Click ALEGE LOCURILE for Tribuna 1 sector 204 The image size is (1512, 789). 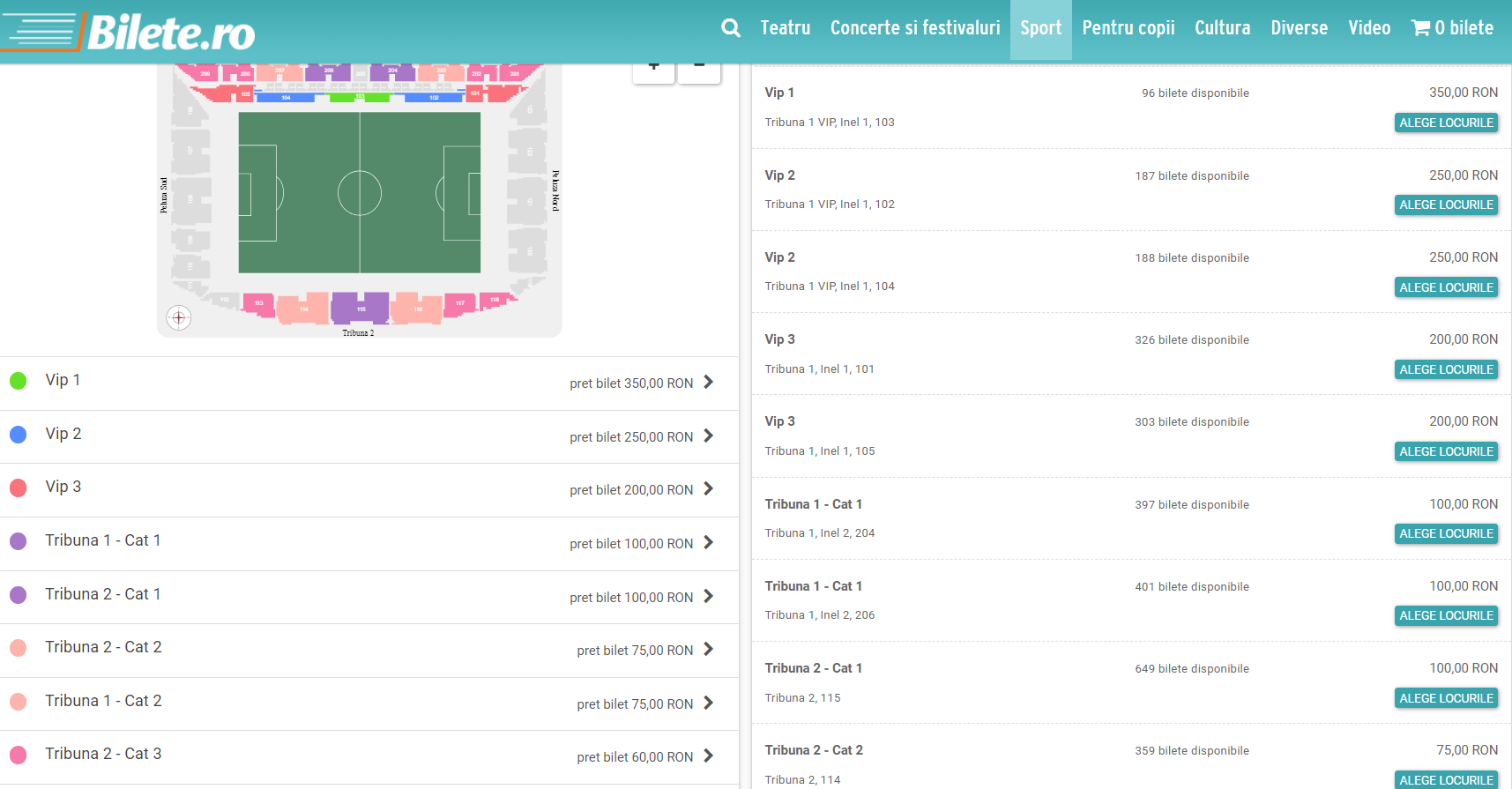coord(1446,533)
